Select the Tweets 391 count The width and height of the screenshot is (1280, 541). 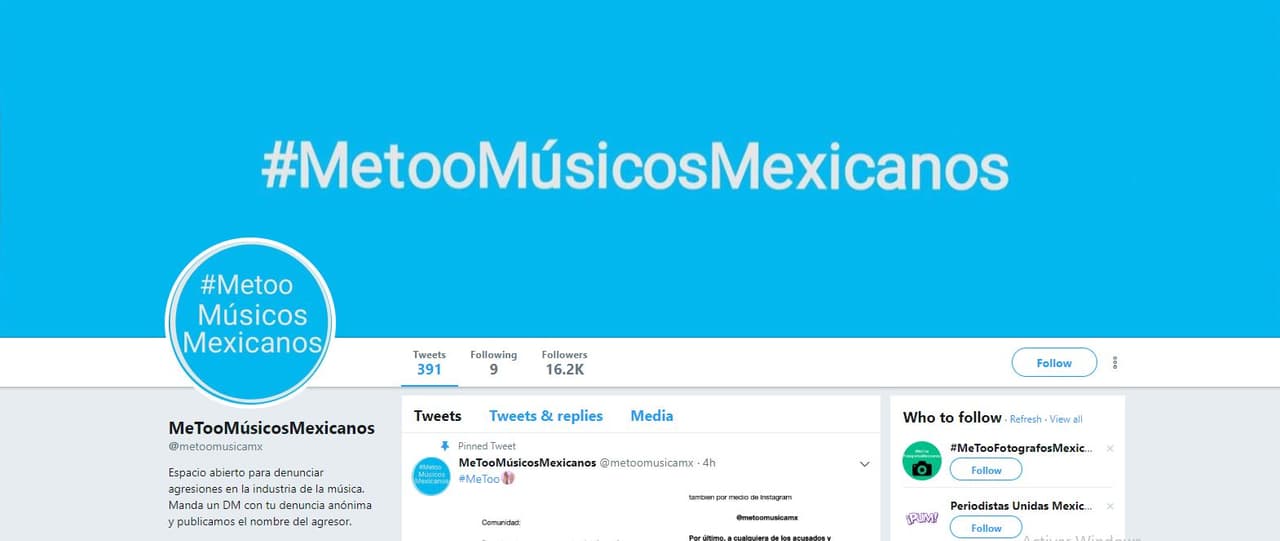[x=429, y=363]
